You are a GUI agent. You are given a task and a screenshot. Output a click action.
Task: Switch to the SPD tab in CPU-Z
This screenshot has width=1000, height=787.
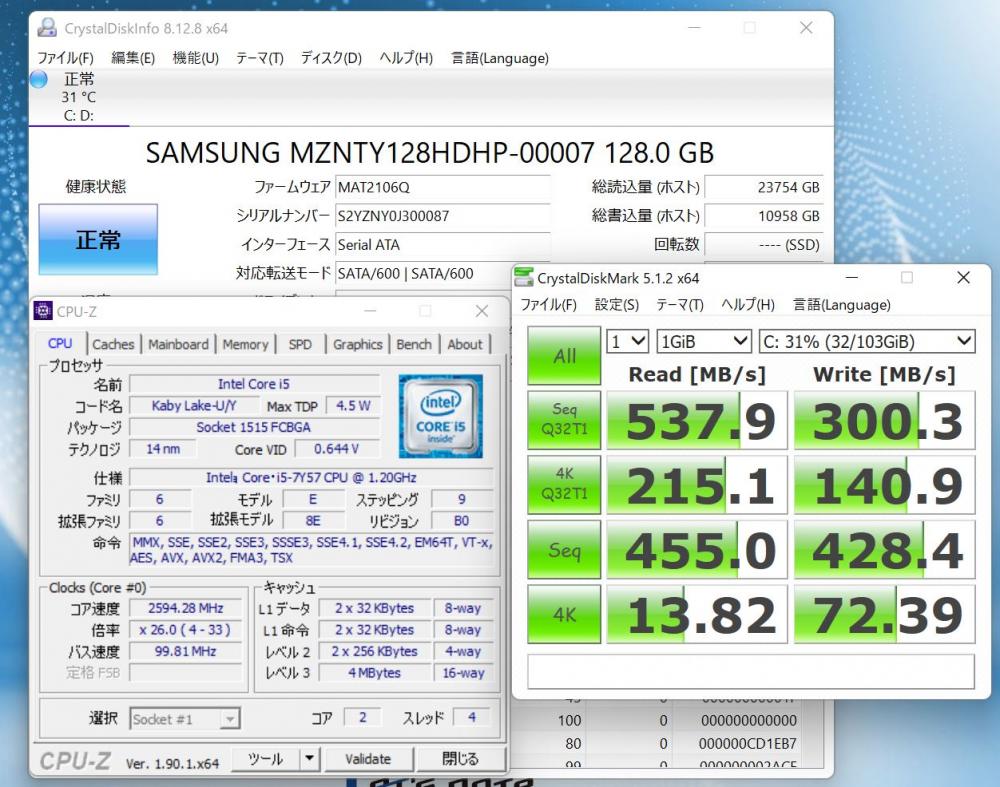[300, 344]
